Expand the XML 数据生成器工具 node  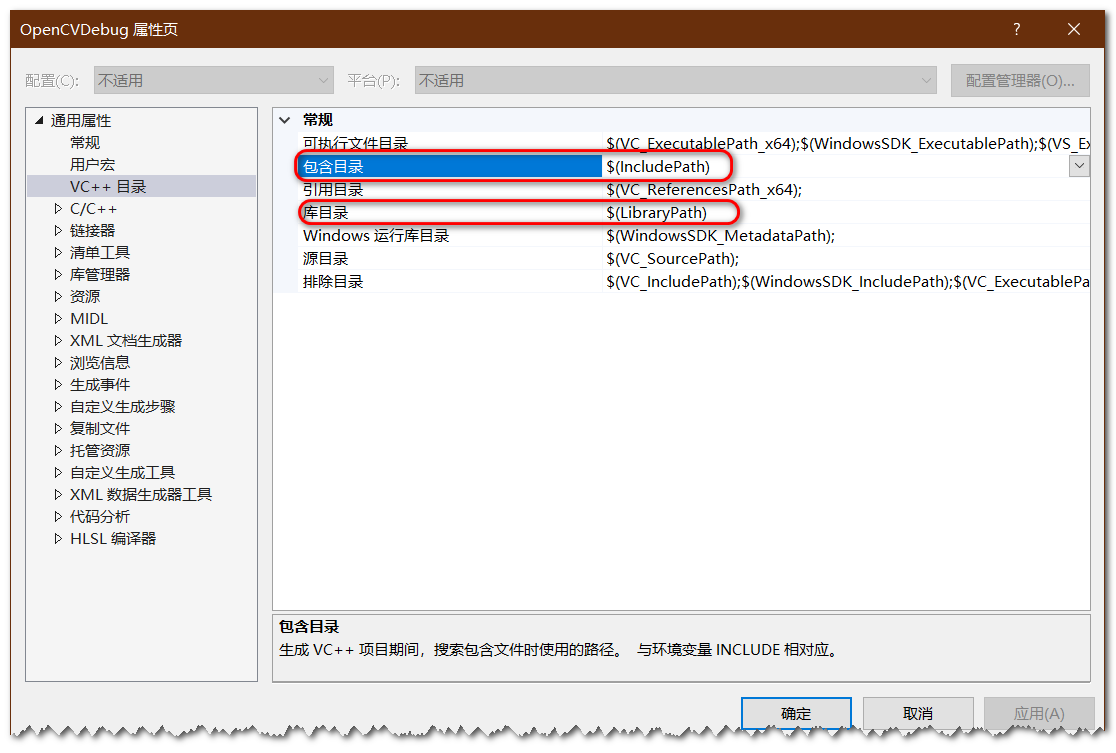(58, 495)
